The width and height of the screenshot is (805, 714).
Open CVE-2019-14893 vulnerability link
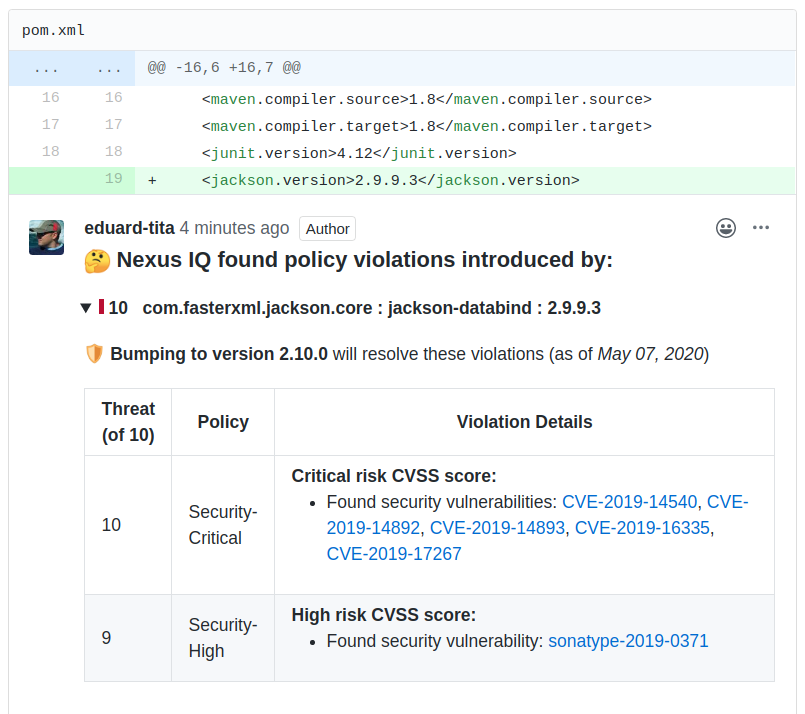click(x=497, y=528)
